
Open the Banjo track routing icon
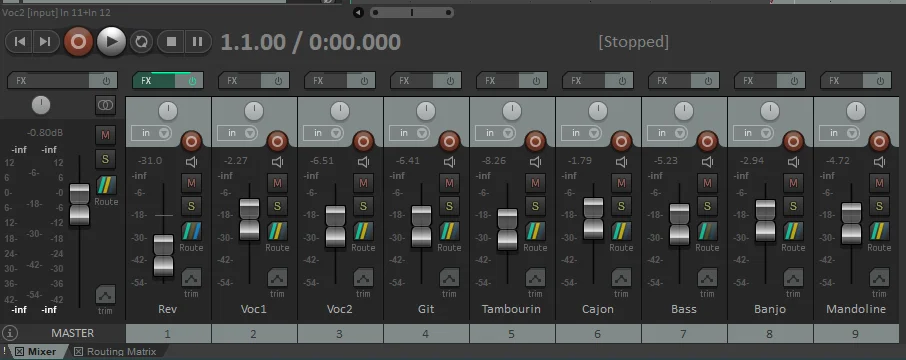[793, 231]
